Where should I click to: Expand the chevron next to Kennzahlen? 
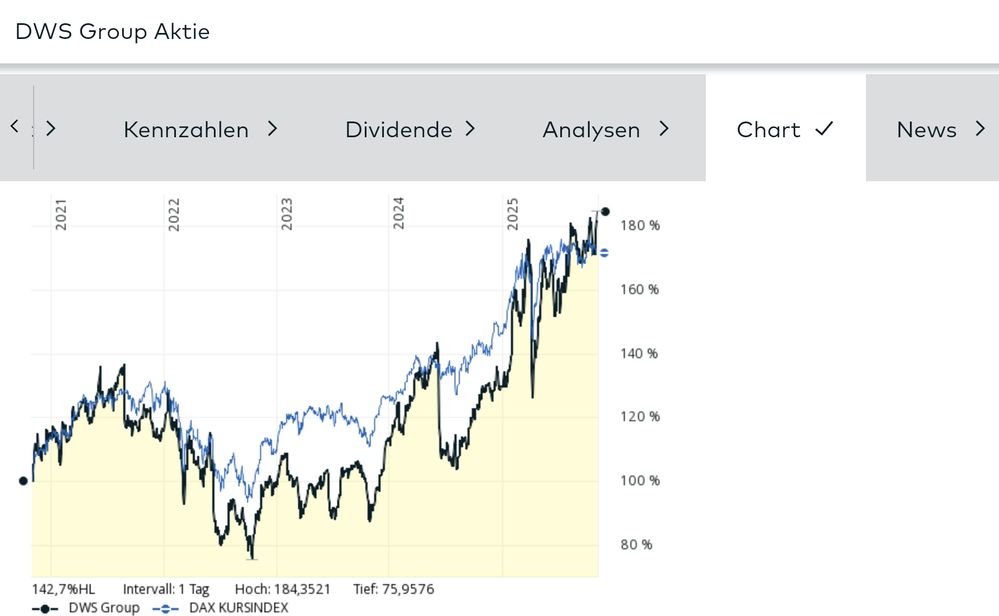pos(272,129)
